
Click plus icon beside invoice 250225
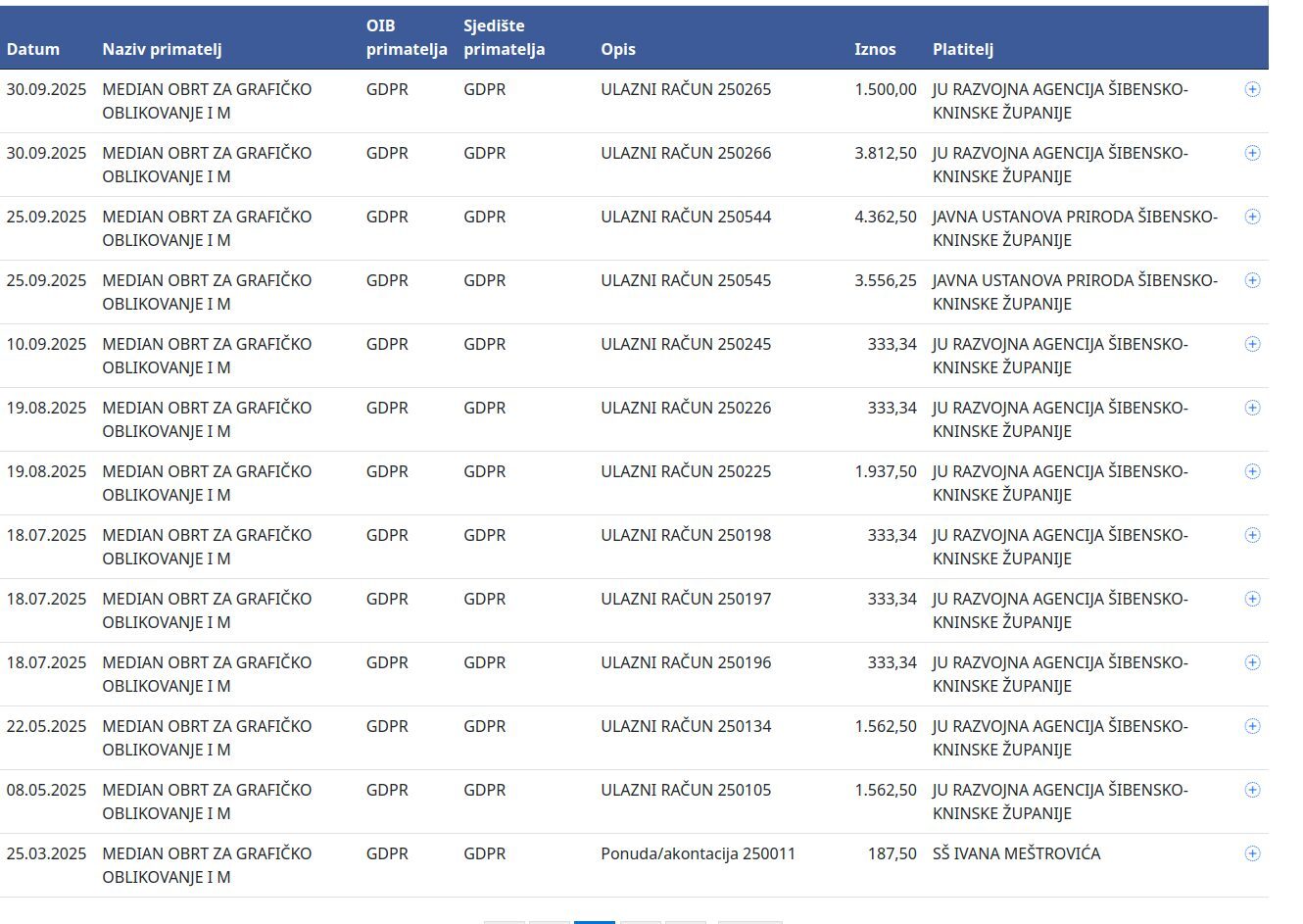(x=1252, y=471)
